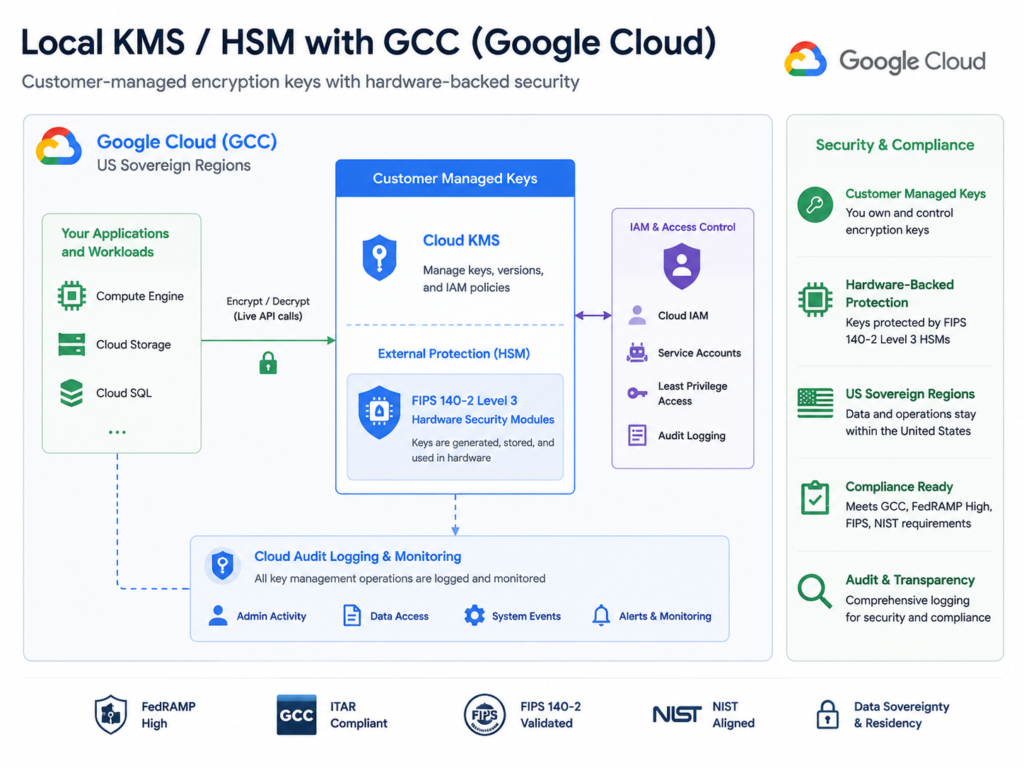Click the Audit & Transparency magnifier icon
Image resolution: width=1024 pixels, height=768 pixels.
coord(814,591)
